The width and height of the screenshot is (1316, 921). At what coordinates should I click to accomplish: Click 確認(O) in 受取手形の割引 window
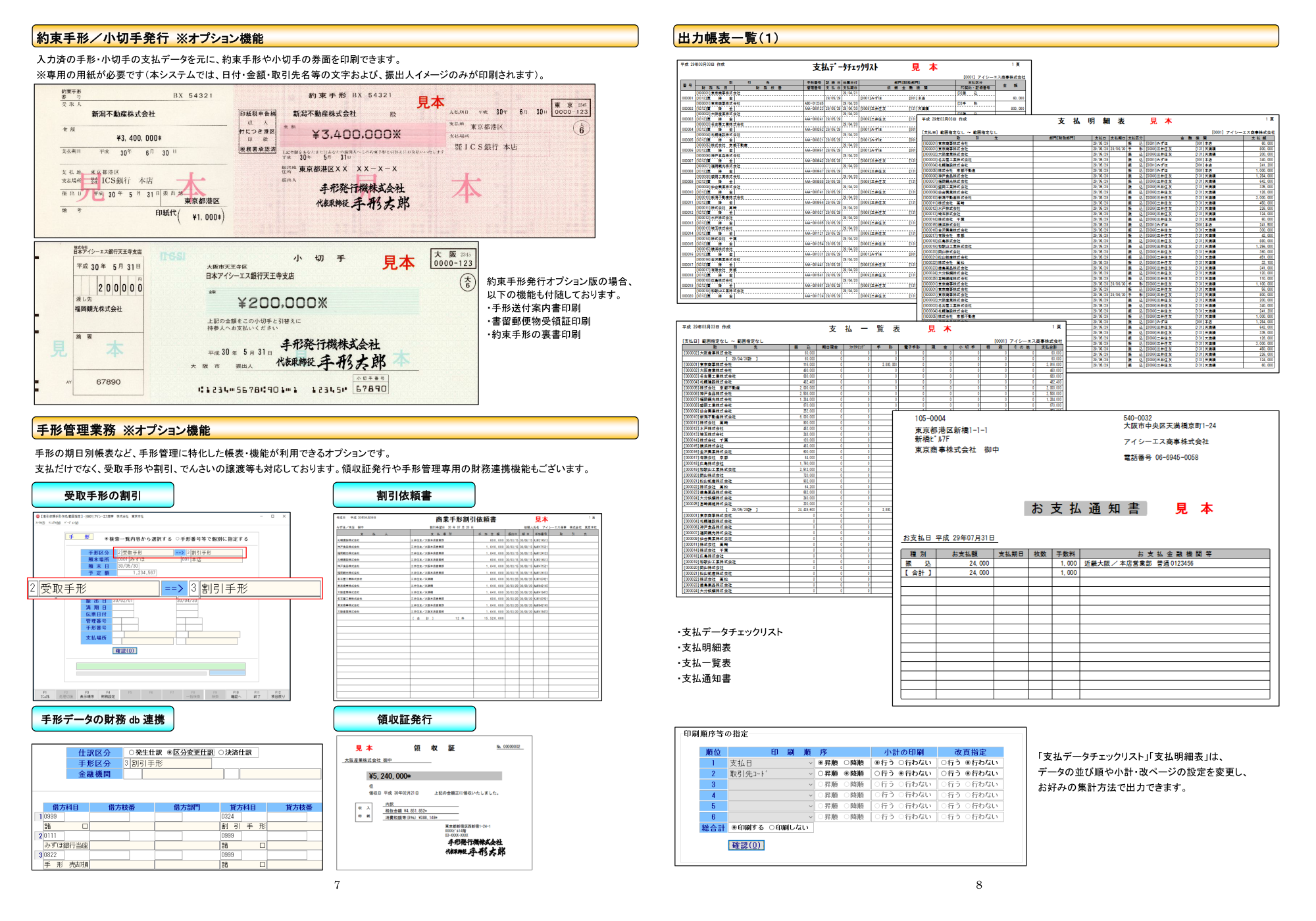point(125,651)
